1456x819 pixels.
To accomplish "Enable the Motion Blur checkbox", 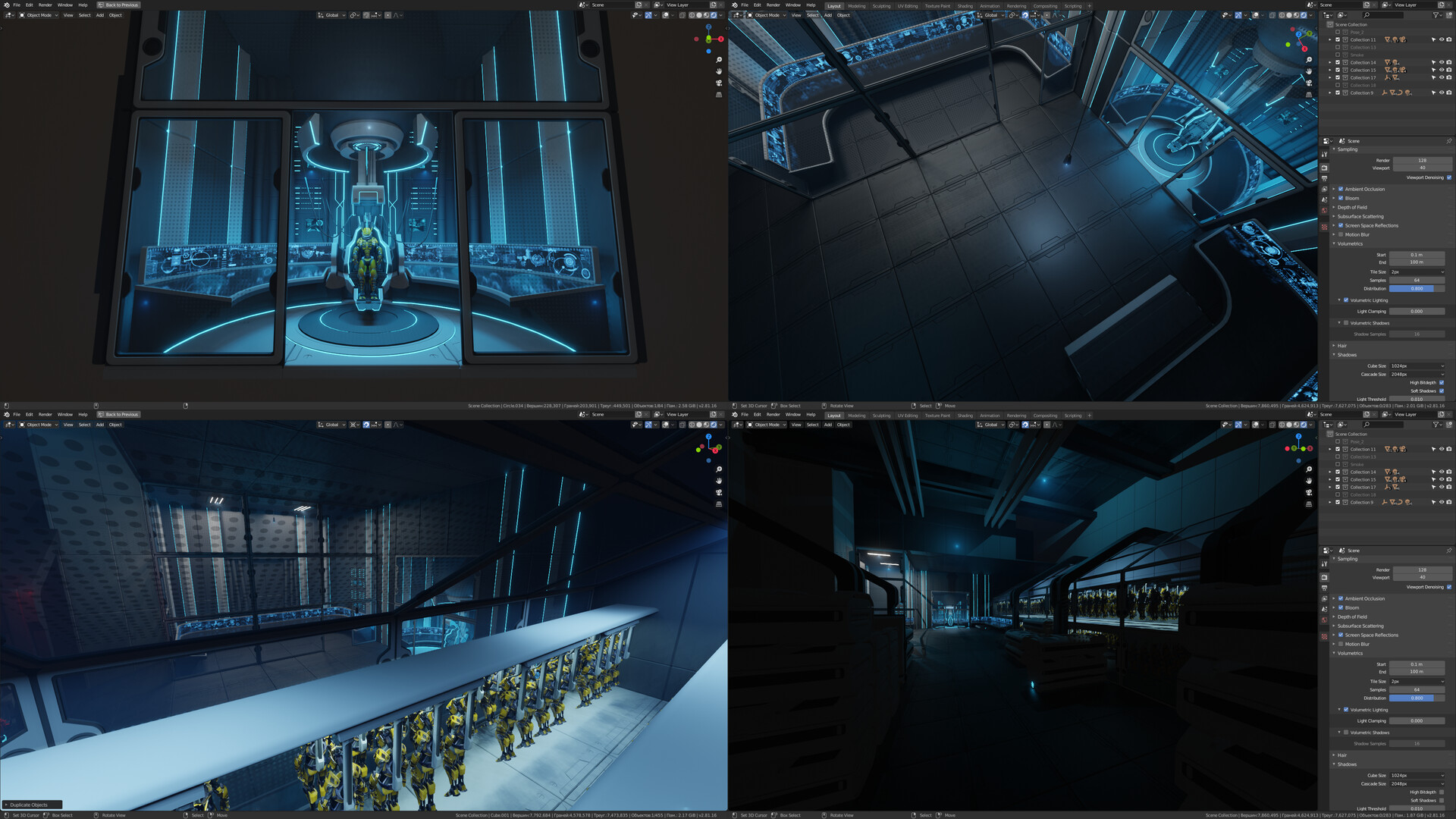I will [x=1341, y=234].
